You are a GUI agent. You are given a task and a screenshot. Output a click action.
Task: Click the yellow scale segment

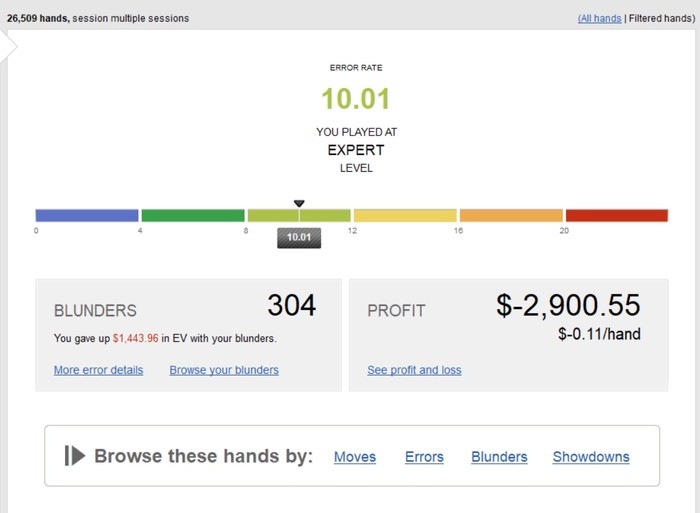[405, 215]
